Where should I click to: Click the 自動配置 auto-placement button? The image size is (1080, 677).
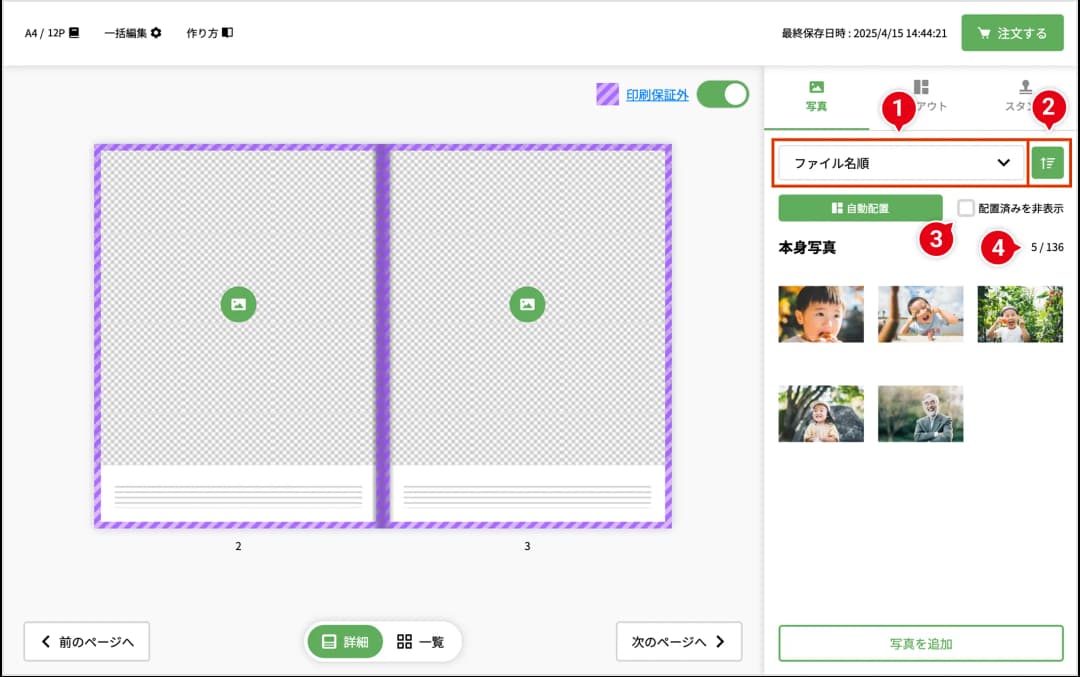pyautogui.click(x=860, y=209)
